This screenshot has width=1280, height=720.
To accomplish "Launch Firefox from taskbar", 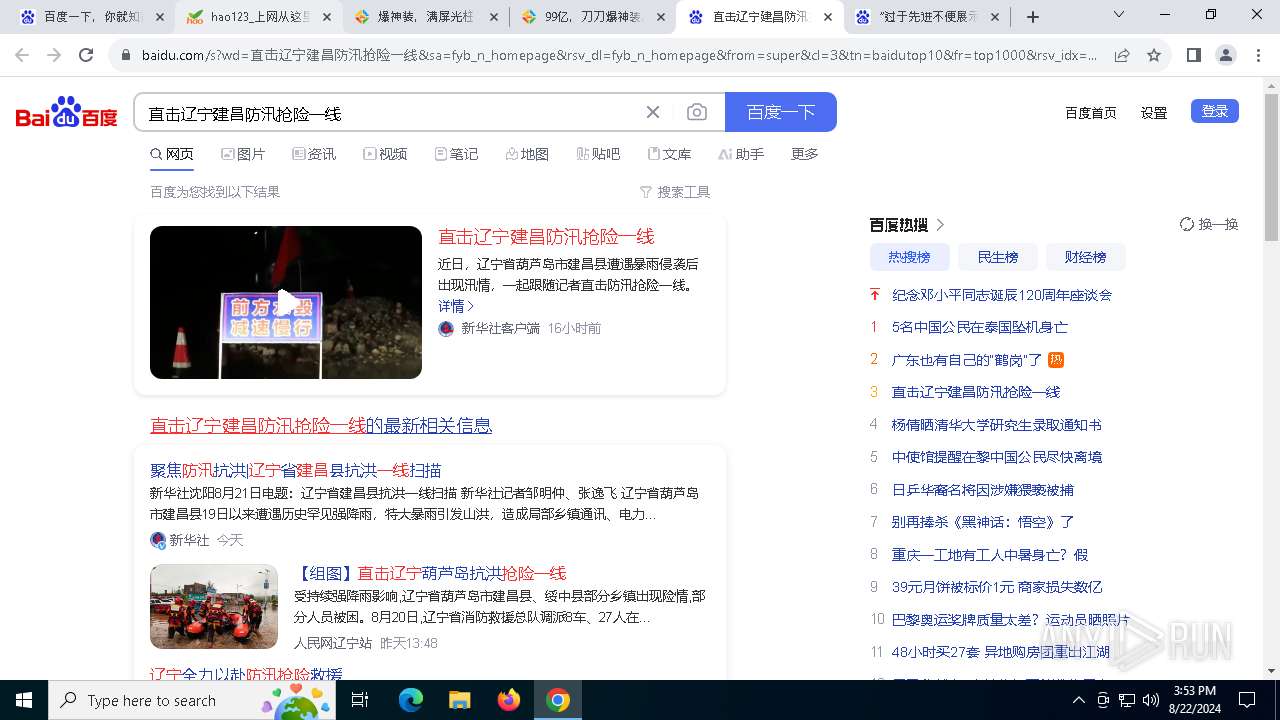I will pyautogui.click(x=509, y=700).
